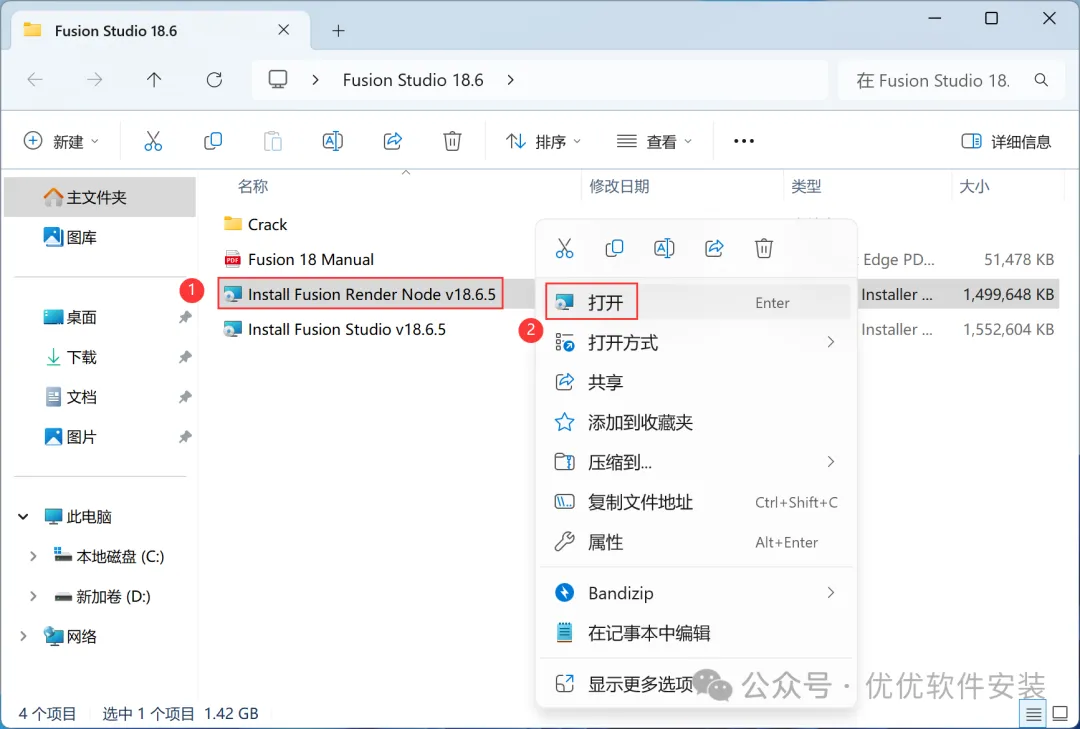1080x729 pixels.
Task: Click the Delete trash icon in the toolbar
Action: tap(452, 141)
